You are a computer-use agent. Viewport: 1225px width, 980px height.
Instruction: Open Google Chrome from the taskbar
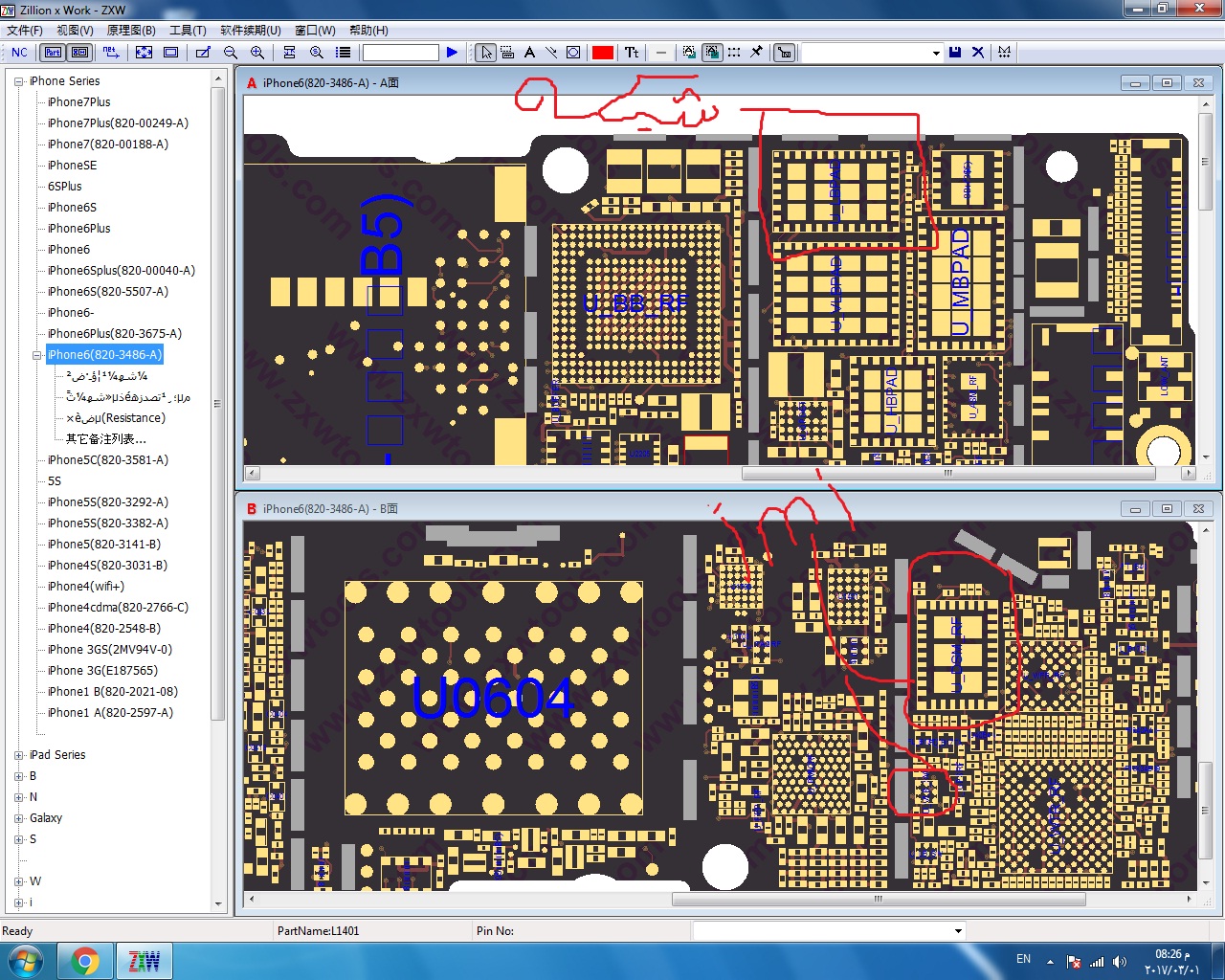pyautogui.click(x=85, y=961)
